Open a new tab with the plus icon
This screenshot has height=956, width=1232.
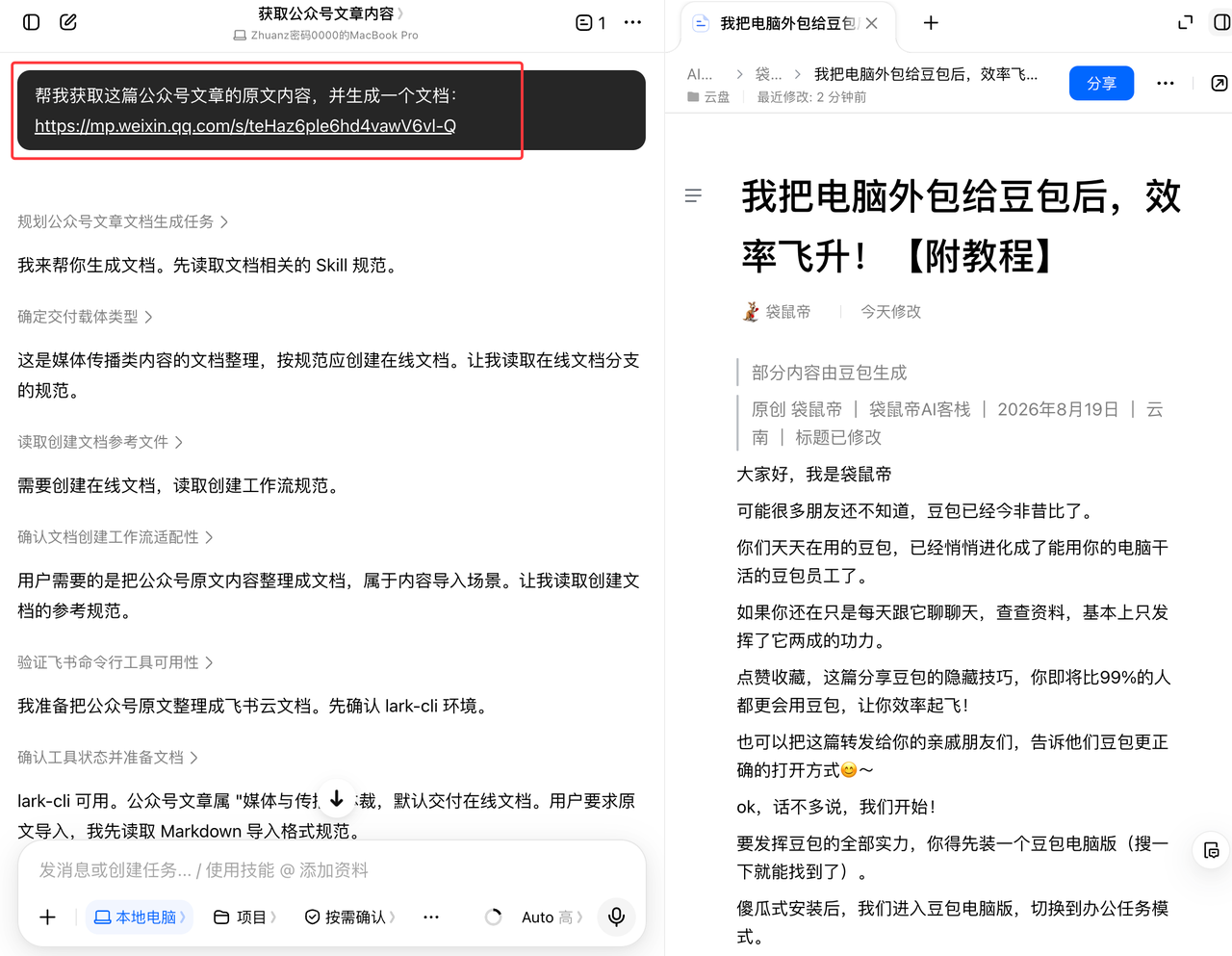pyautogui.click(x=931, y=22)
